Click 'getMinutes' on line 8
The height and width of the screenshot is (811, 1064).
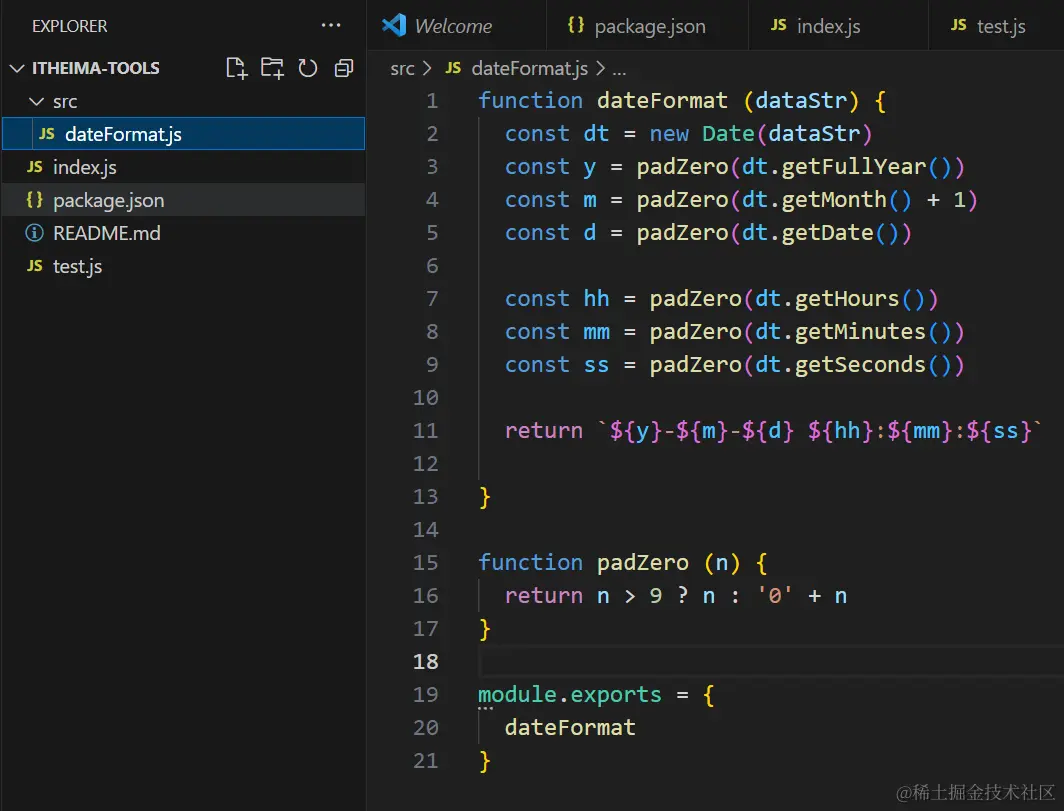point(860,332)
